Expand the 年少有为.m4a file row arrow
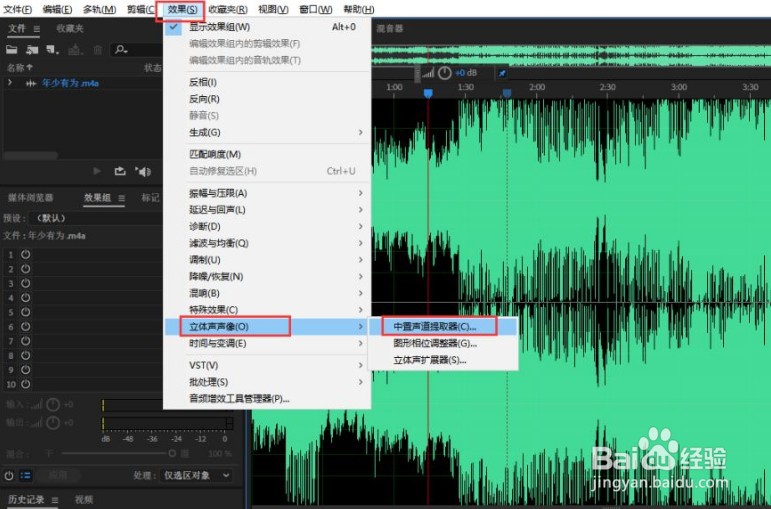771x509 pixels. point(9,83)
